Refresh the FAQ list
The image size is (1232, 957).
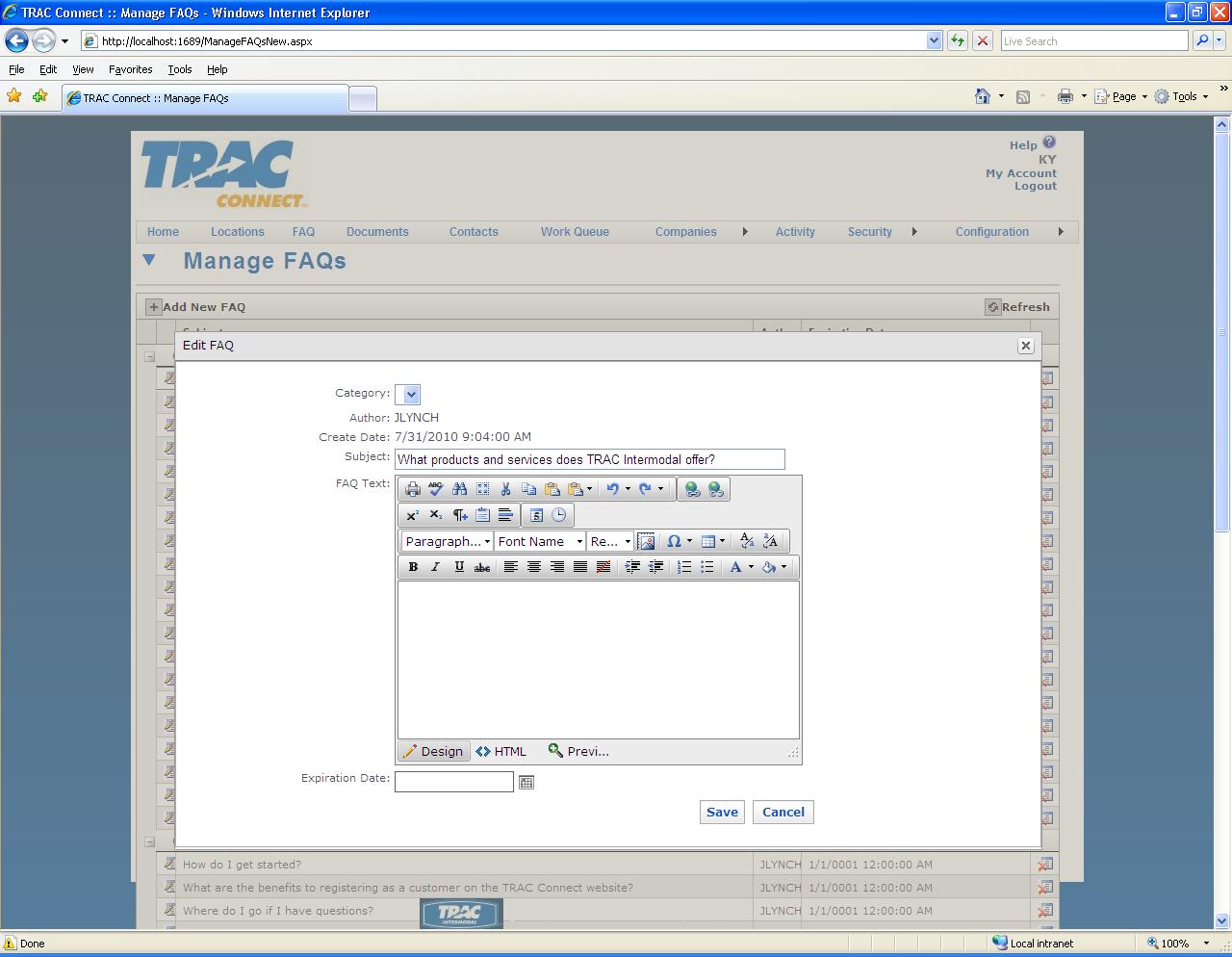tap(1017, 307)
